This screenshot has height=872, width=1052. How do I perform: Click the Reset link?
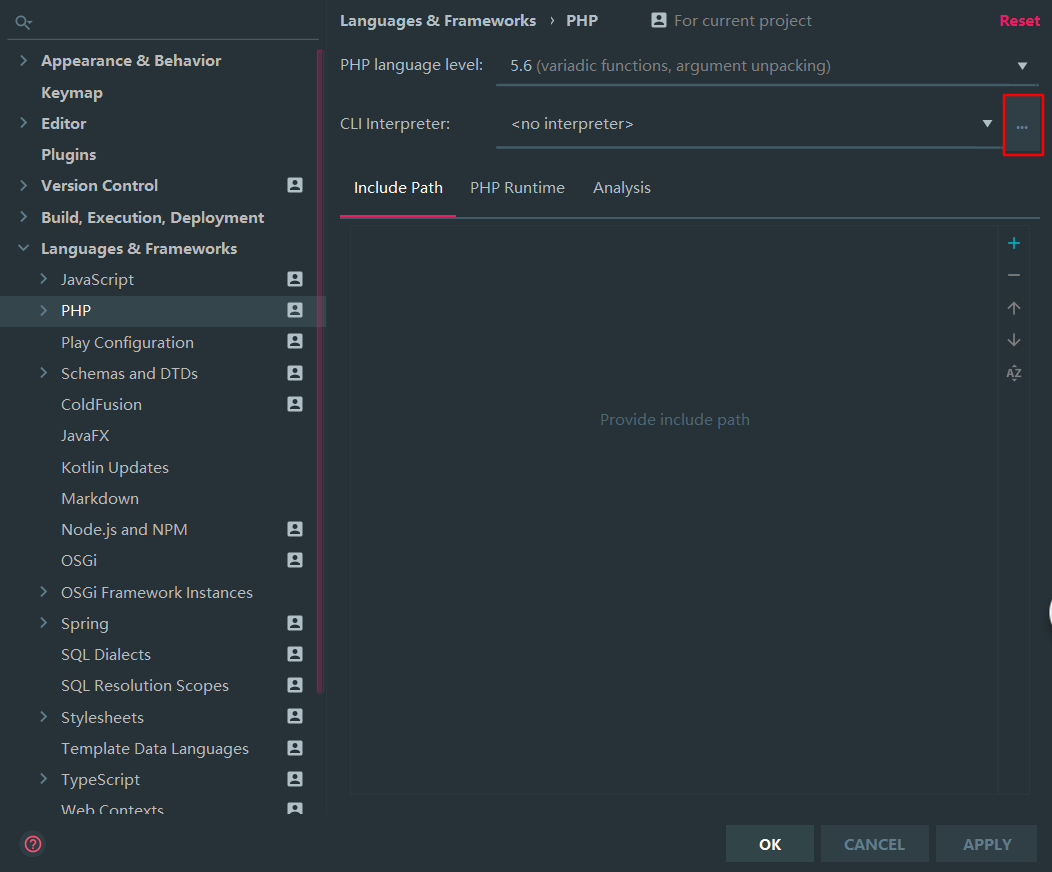(1019, 20)
